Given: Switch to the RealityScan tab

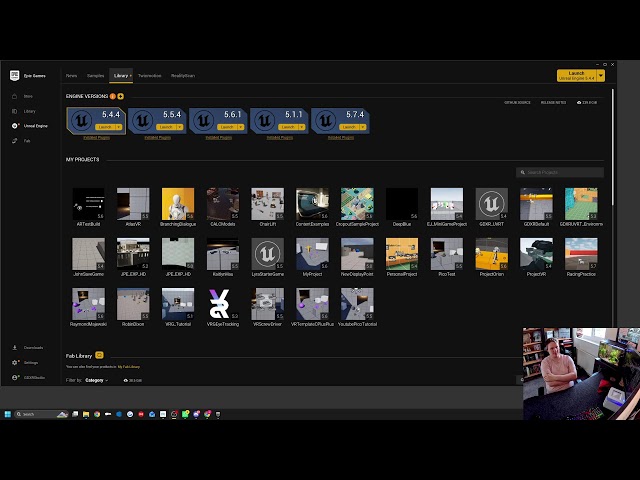Looking at the screenshot, I should (183, 76).
